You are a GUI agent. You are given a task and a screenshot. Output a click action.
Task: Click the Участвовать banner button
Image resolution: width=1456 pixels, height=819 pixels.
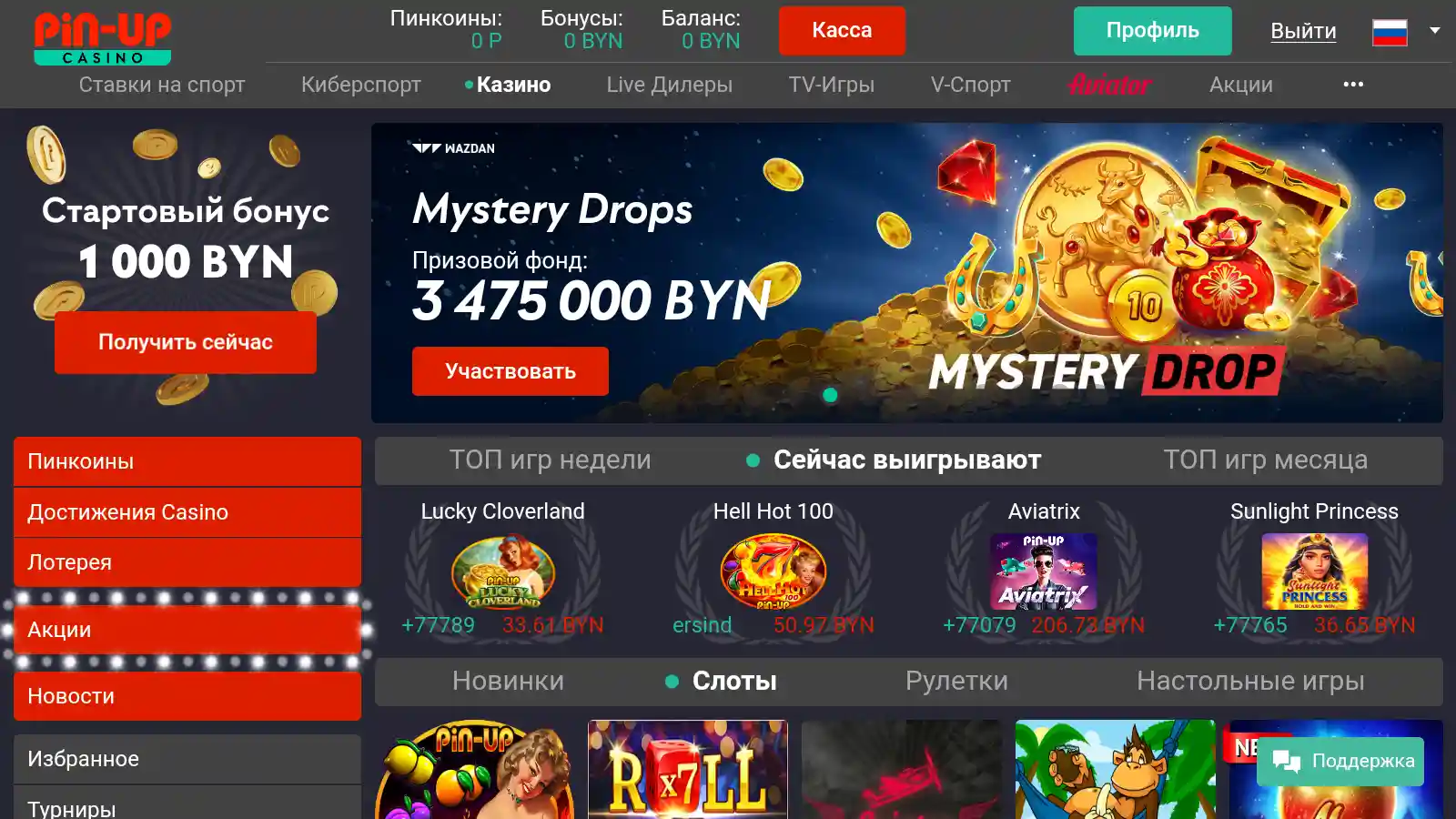pyautogui.click(x=511, y=371)
